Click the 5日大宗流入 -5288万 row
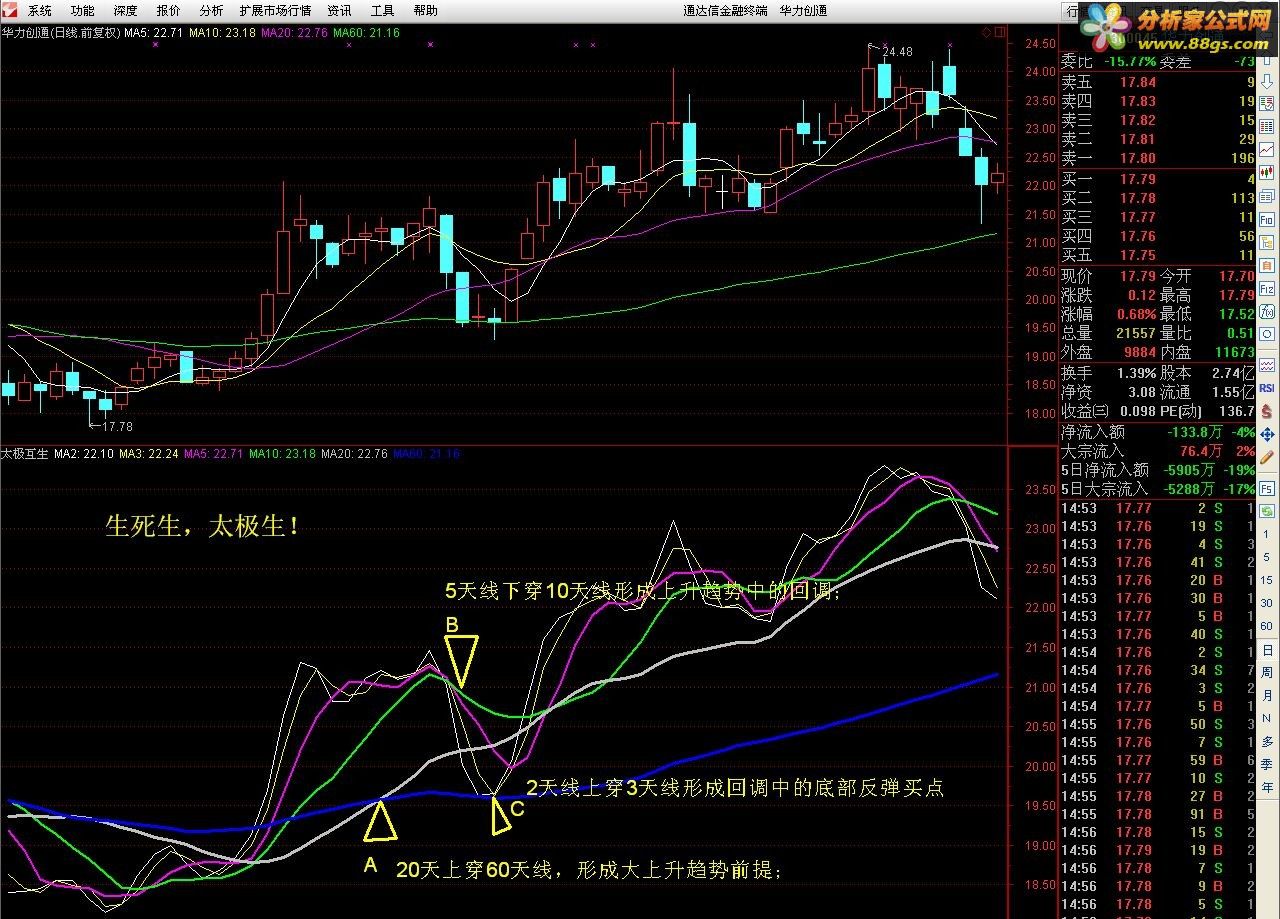 coord(1157,489)
